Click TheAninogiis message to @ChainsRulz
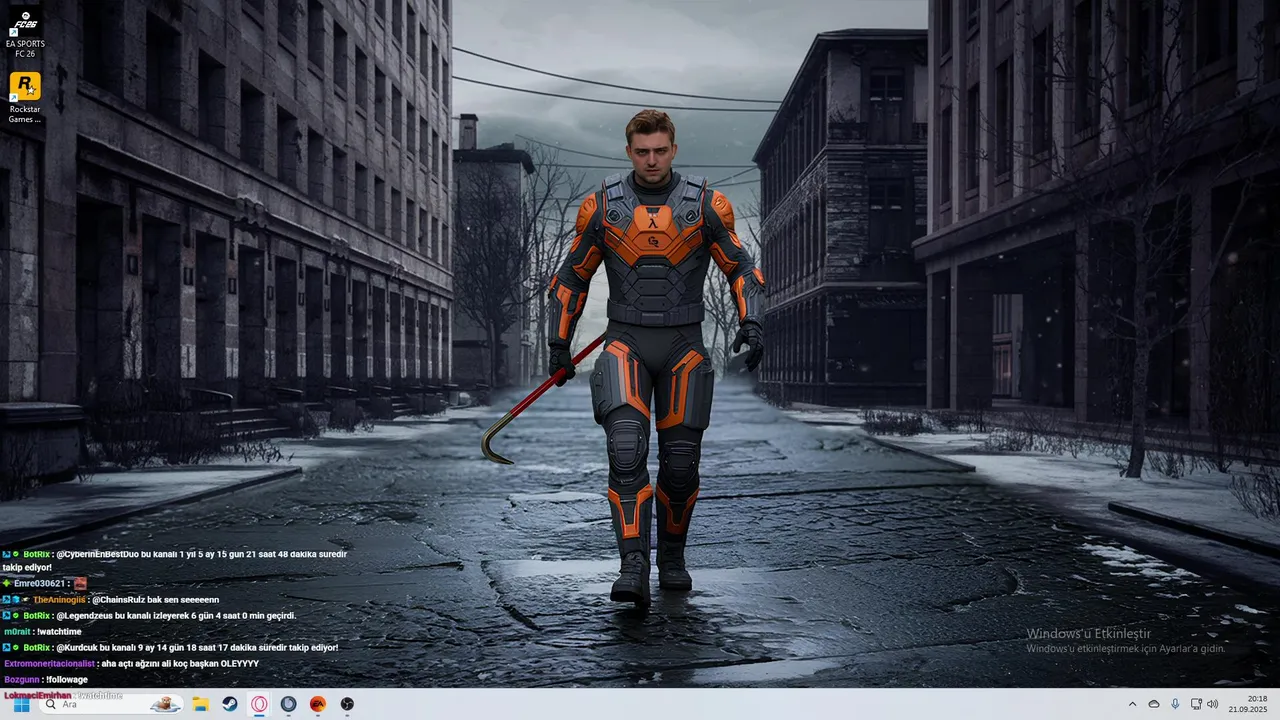 pyautogui.click(x=111, y=599)
